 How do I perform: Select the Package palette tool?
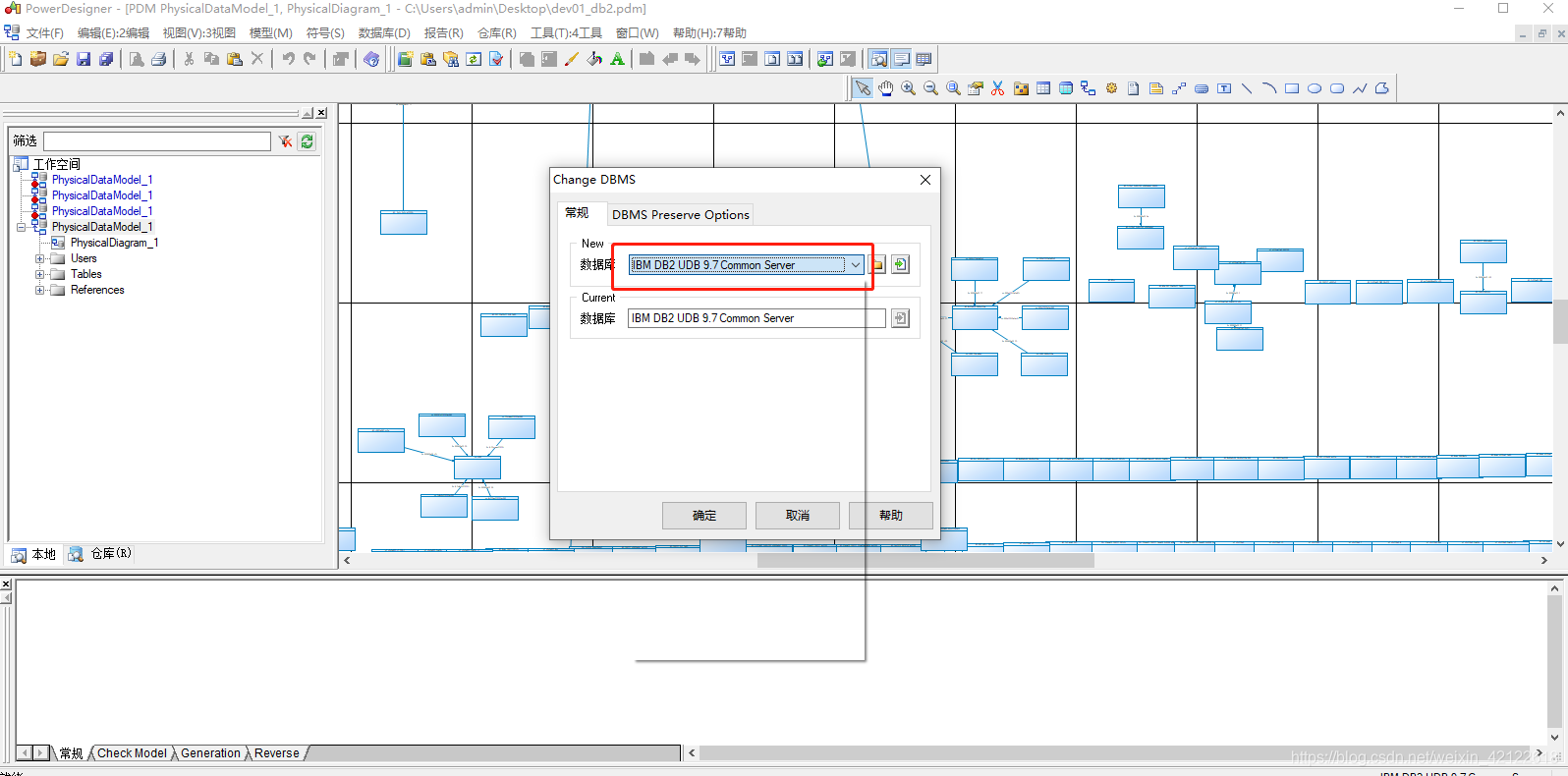[1021, 88]
